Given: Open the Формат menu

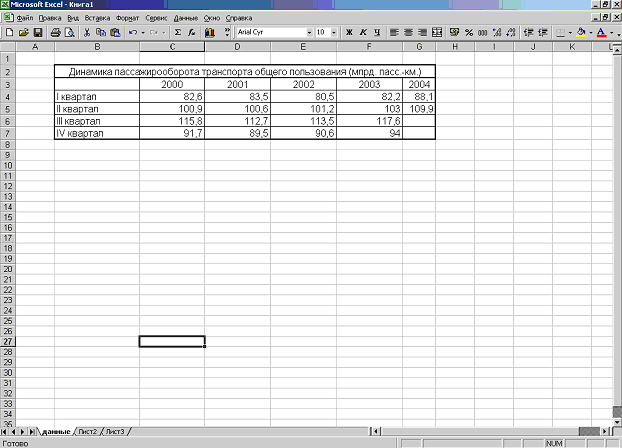Looking at the screenshot, I should pos(127,18).
